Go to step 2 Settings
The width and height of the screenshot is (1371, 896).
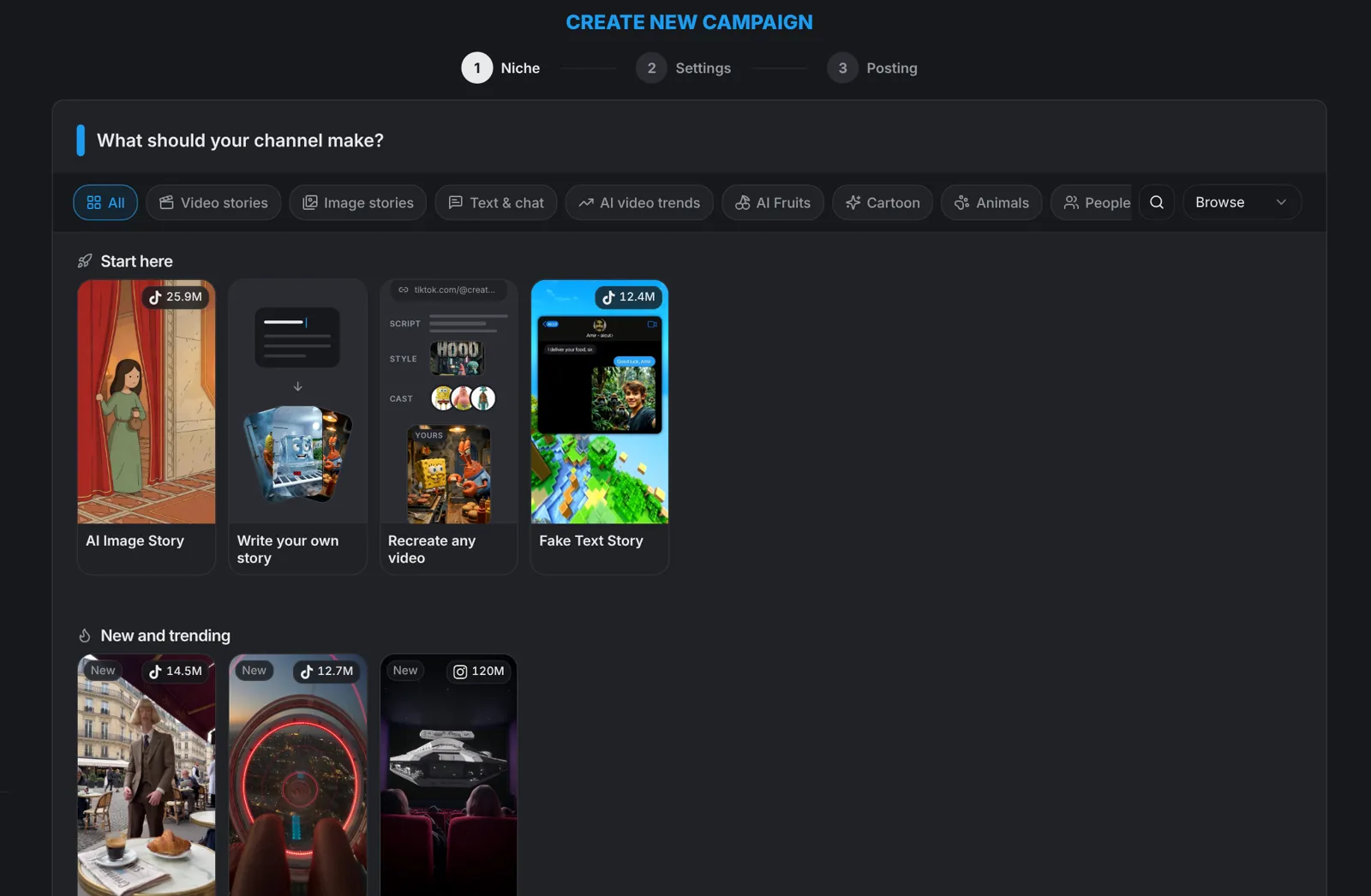(x=684, y=68)
